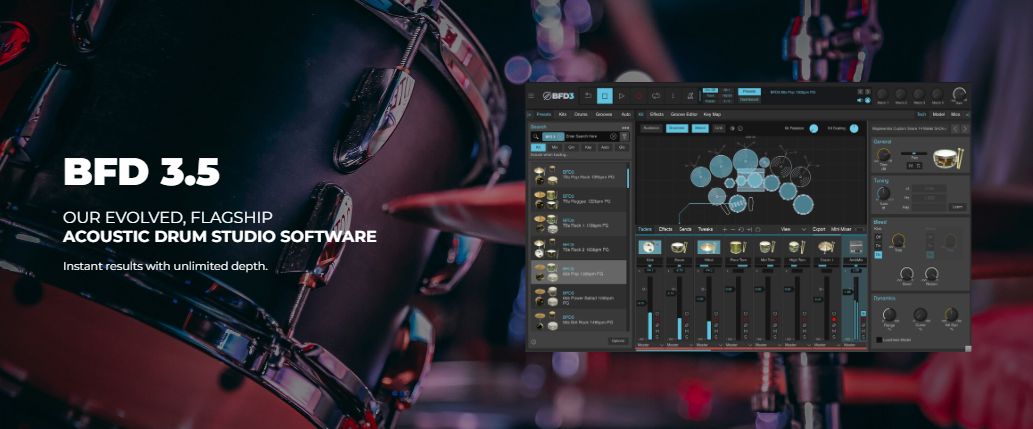This screenshot has height=429, width=1033.
Task: Toggle the metronome icon
Action: (x=690, y=96)
